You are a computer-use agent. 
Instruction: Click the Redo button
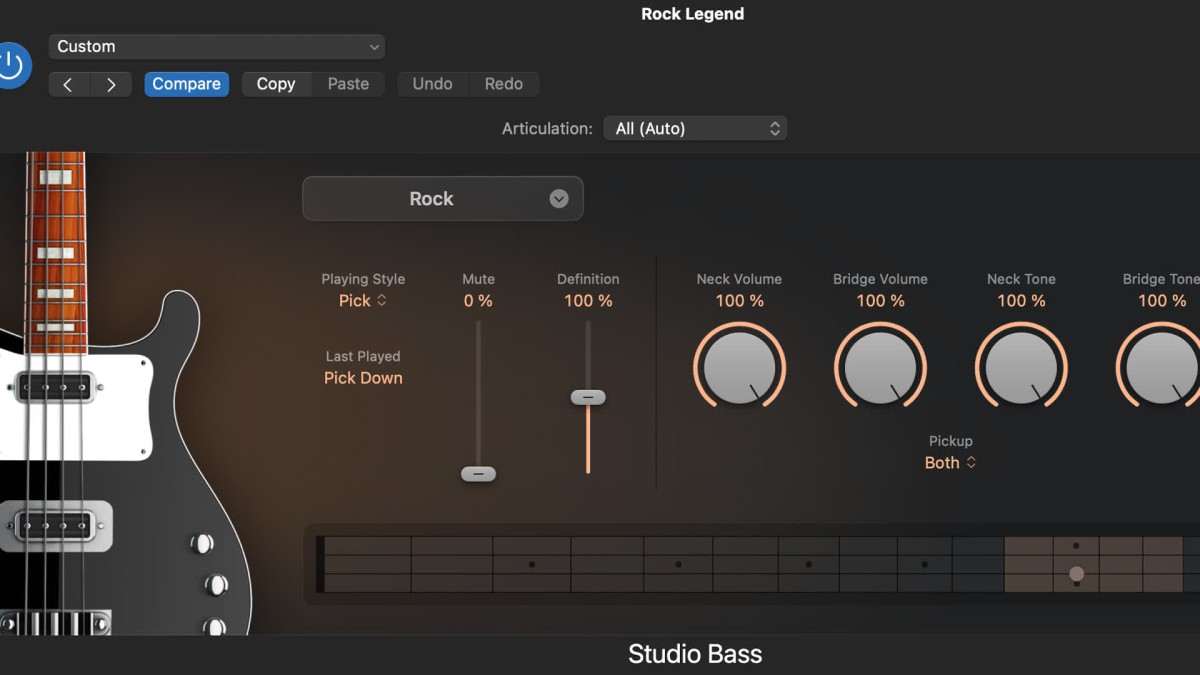504,85
